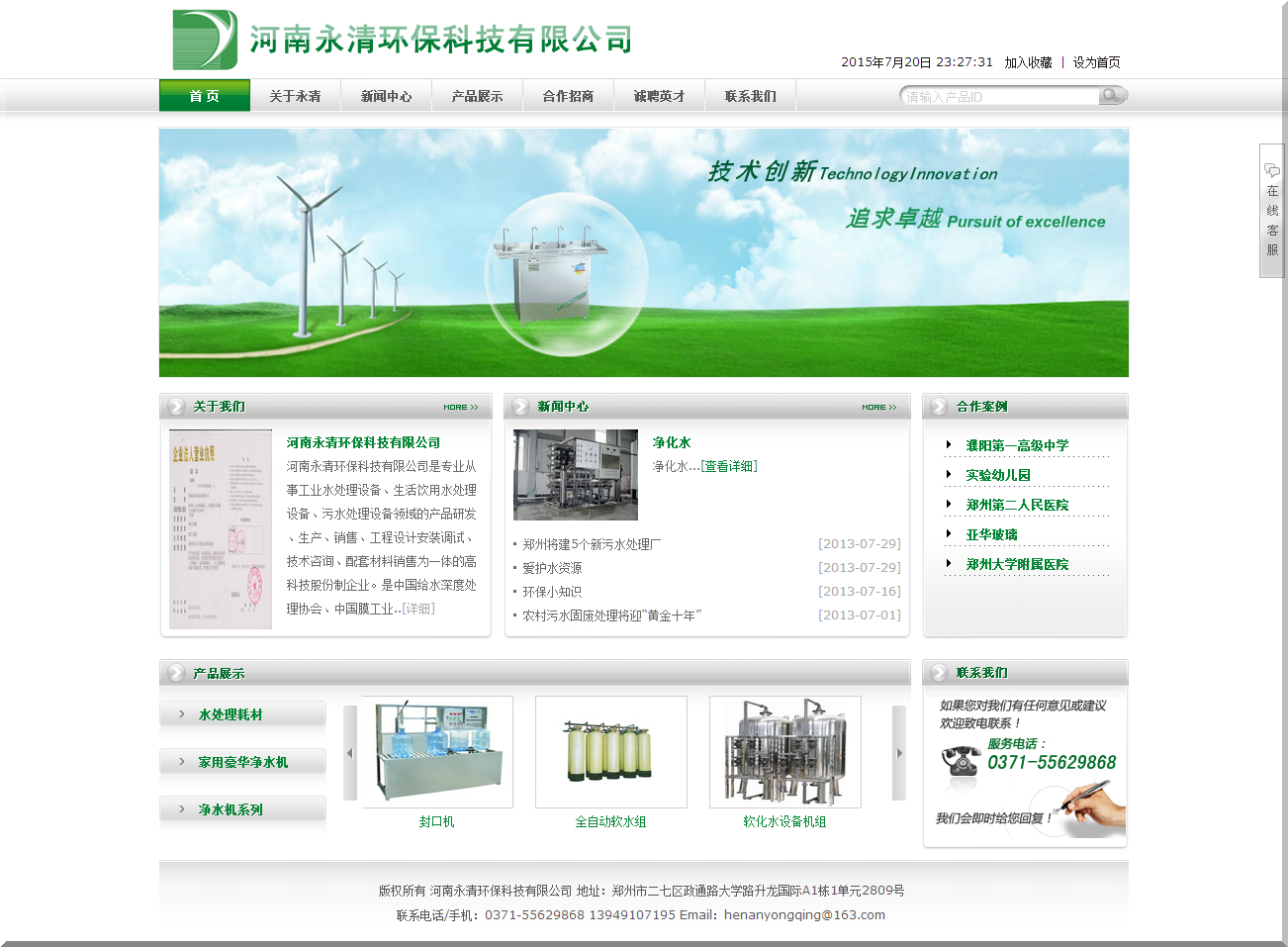Open the 产品展示 menu item
1288x947 pixels.
click(x=477, y=96)
